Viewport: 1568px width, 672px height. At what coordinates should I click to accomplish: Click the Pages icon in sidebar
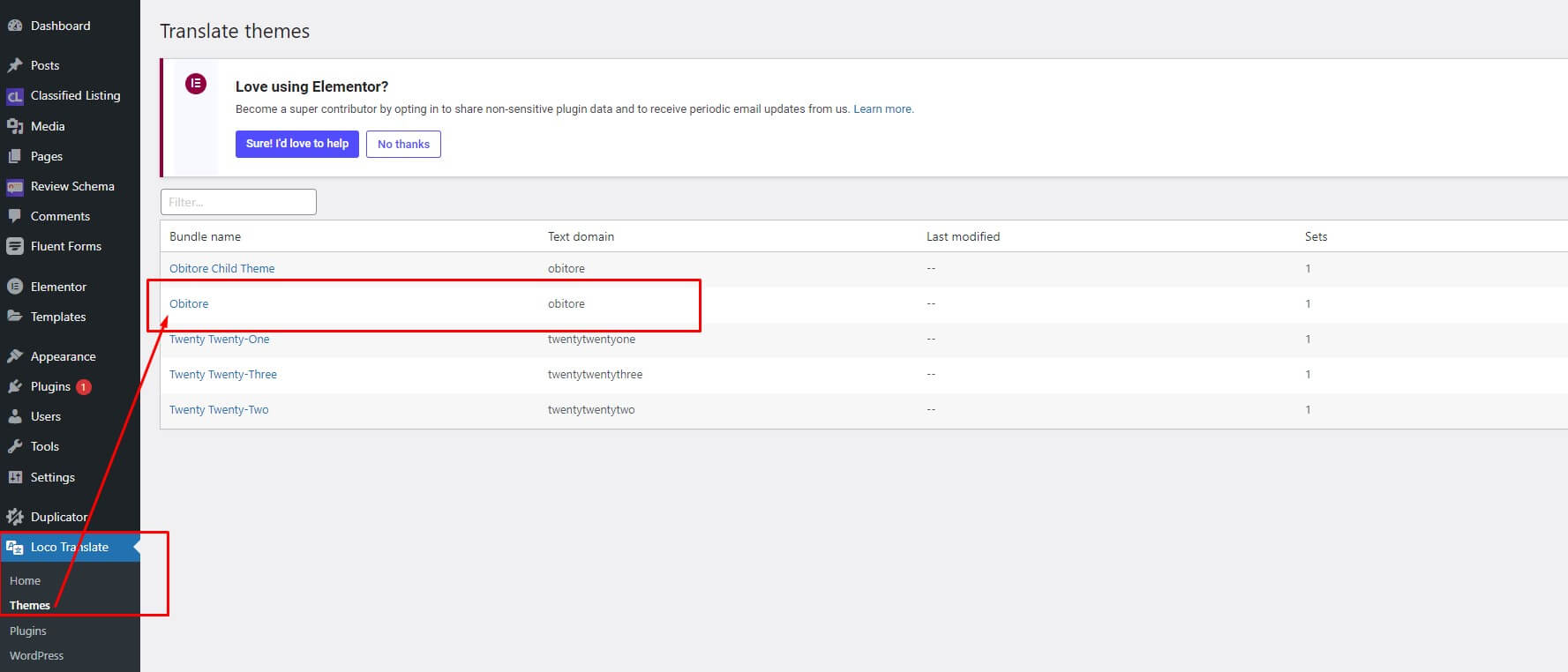click(x=15, y=156)
